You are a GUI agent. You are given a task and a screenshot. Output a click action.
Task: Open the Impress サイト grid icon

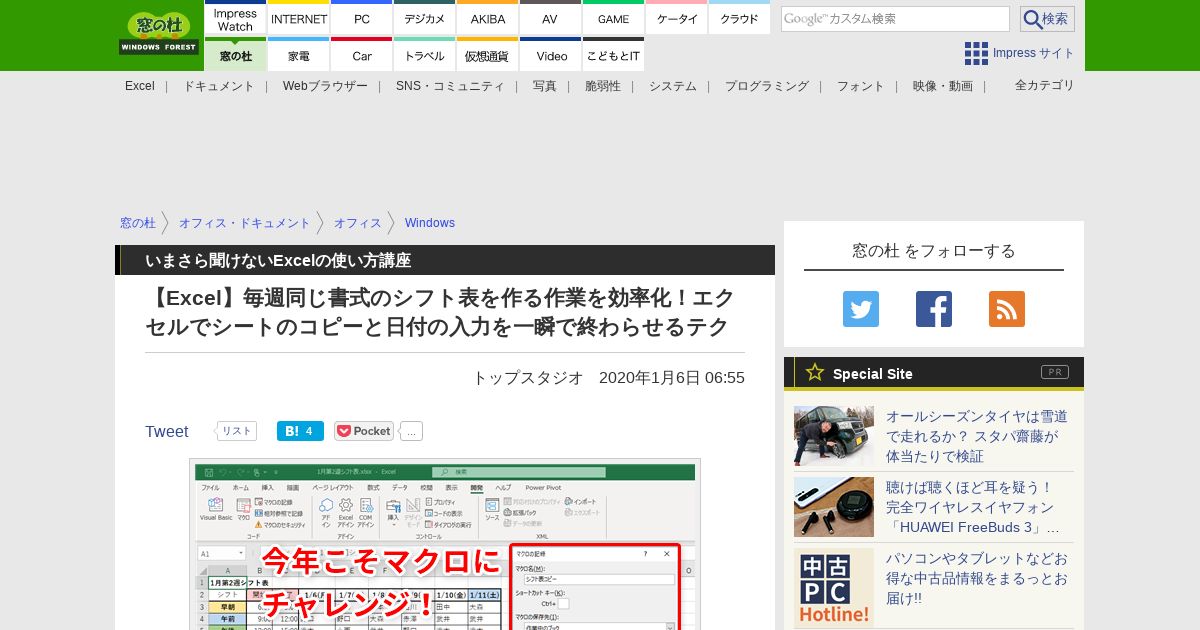[976, 53]
